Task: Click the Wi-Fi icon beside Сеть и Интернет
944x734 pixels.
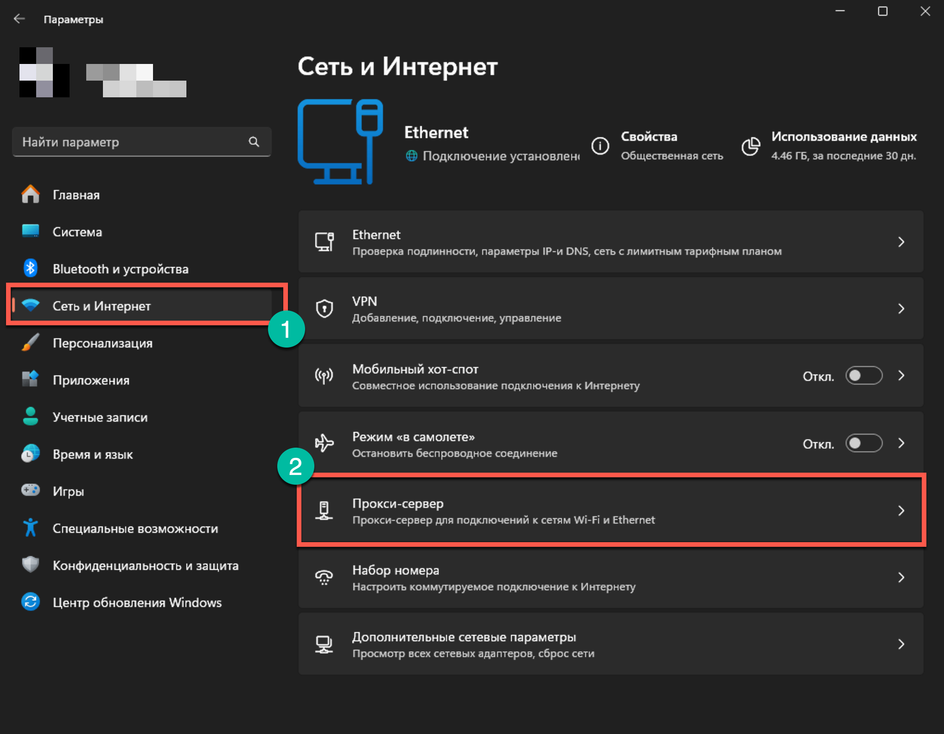Action: pyautogui.click(x=31, y=305)
